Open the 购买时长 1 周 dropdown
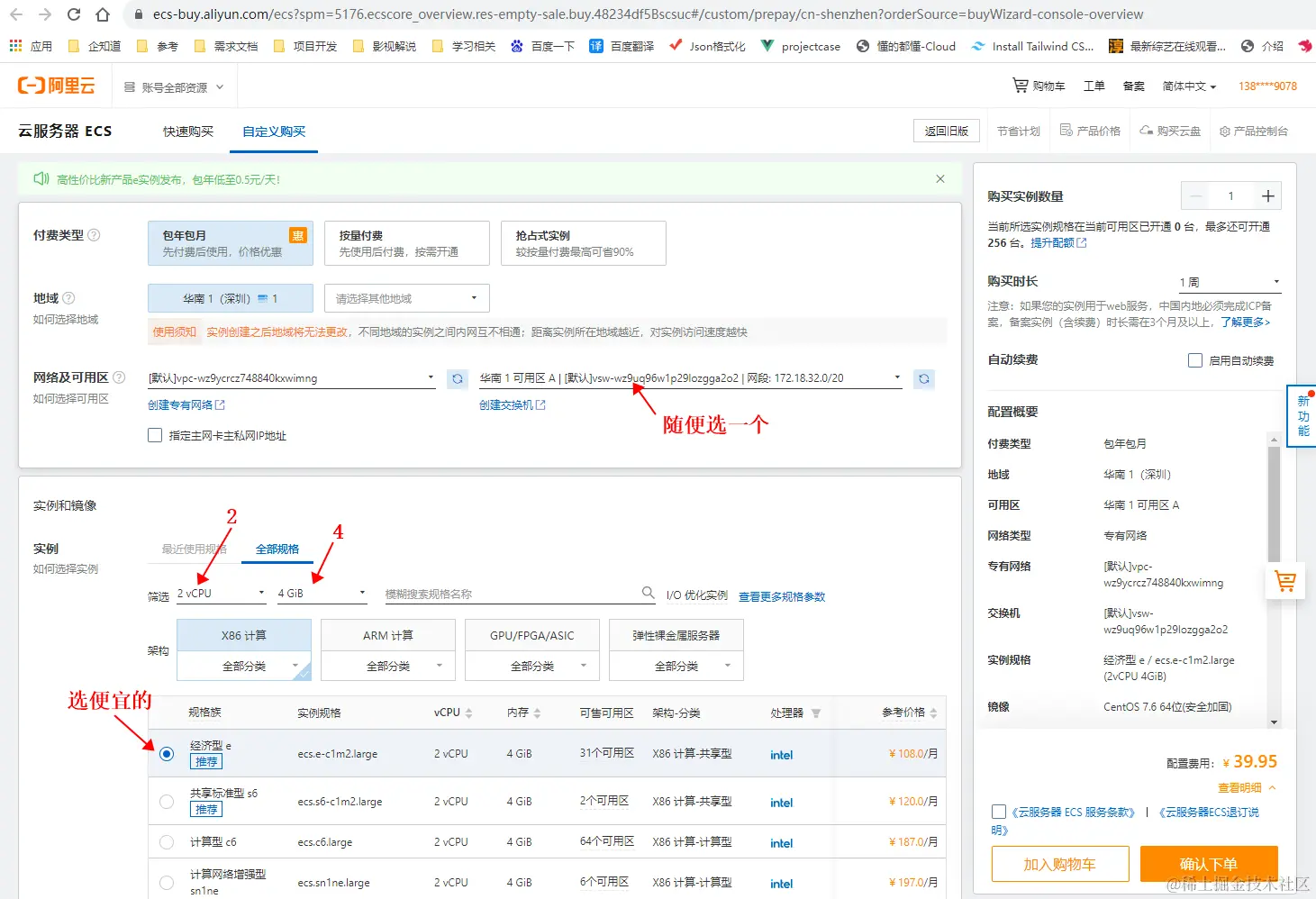The image size is (1316, 899). [1230, 282]
